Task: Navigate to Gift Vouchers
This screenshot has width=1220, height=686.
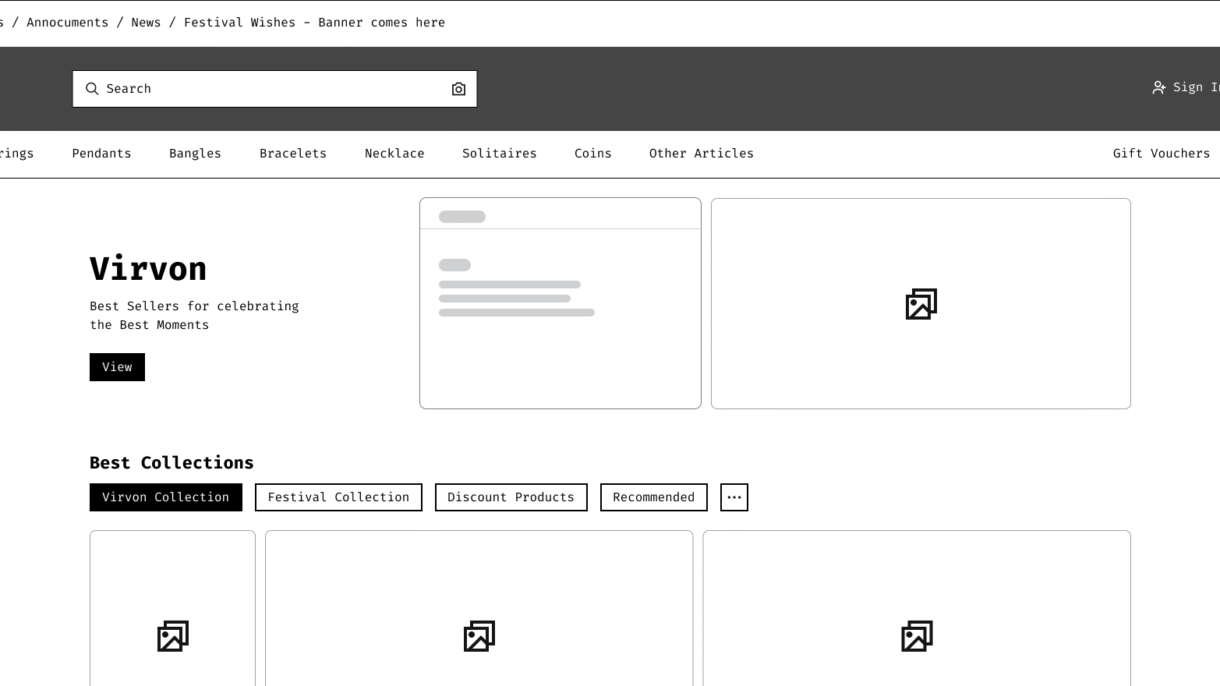Action: click(1161, 153)
